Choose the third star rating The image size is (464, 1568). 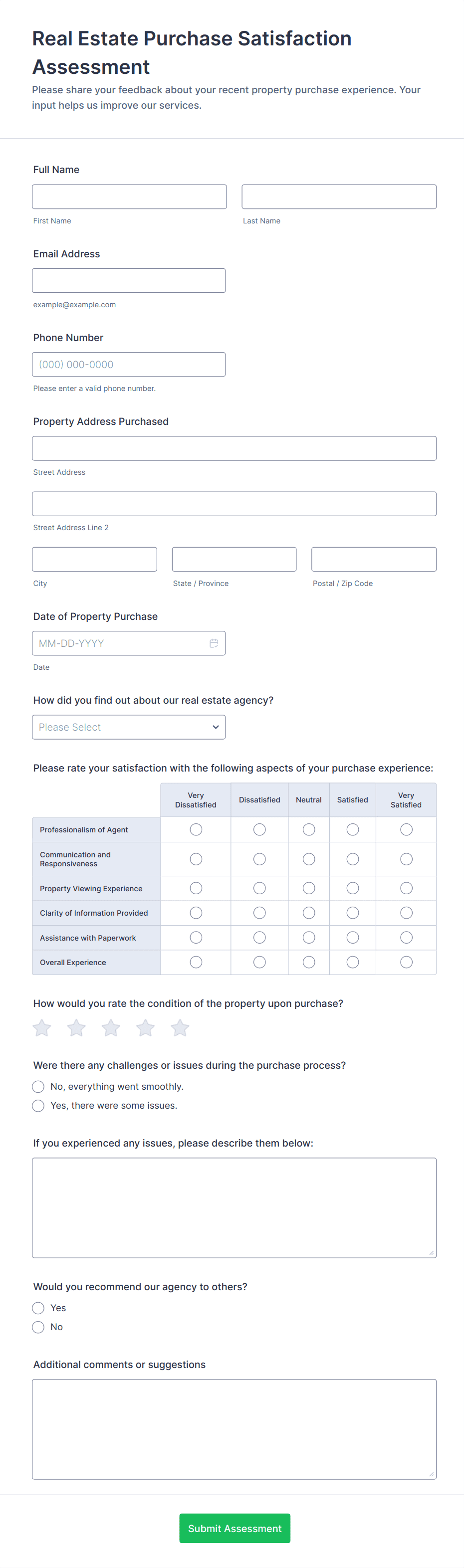[x=111, y=1028]
